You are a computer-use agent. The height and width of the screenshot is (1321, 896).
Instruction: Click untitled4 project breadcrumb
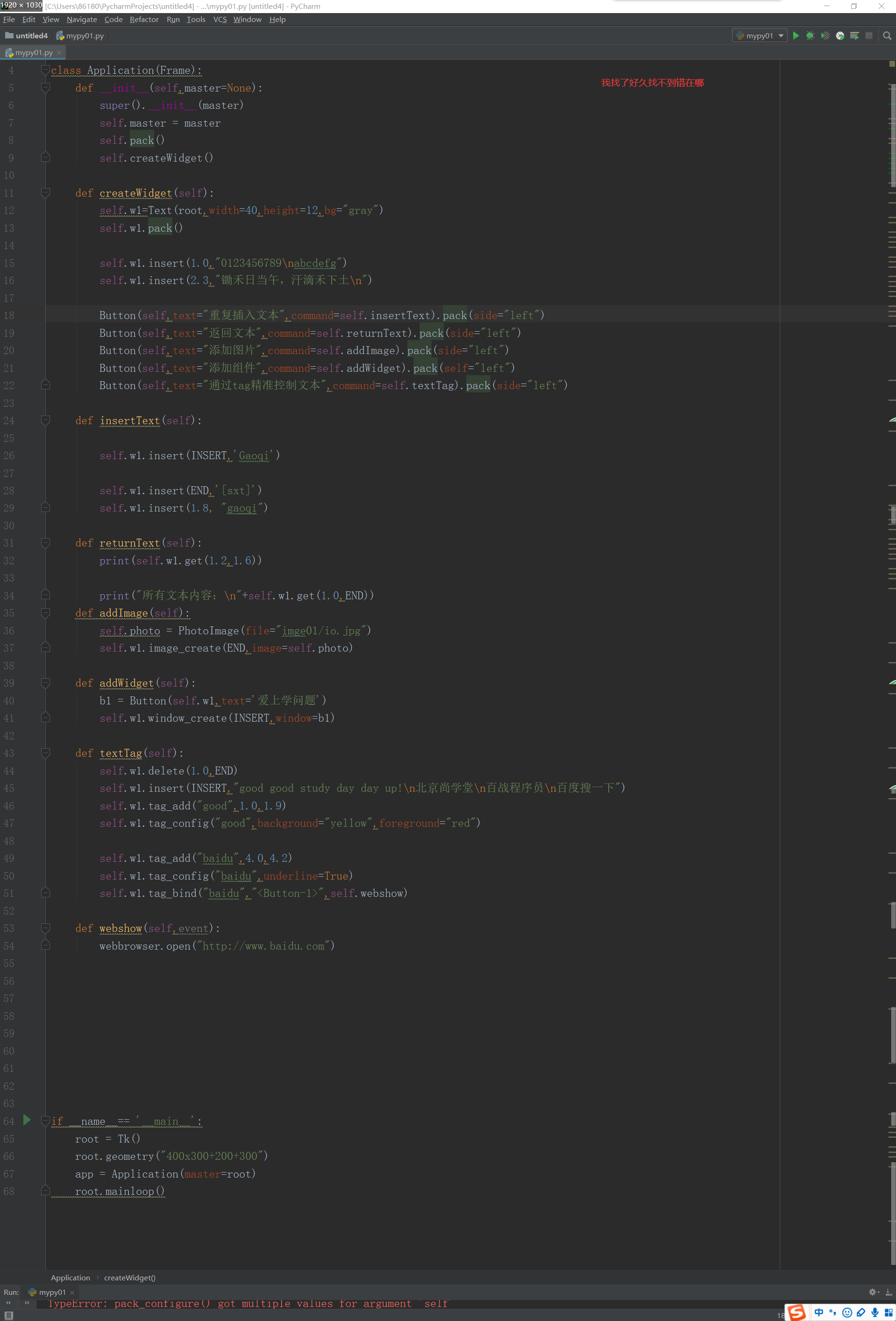click(x=27, y=35)
